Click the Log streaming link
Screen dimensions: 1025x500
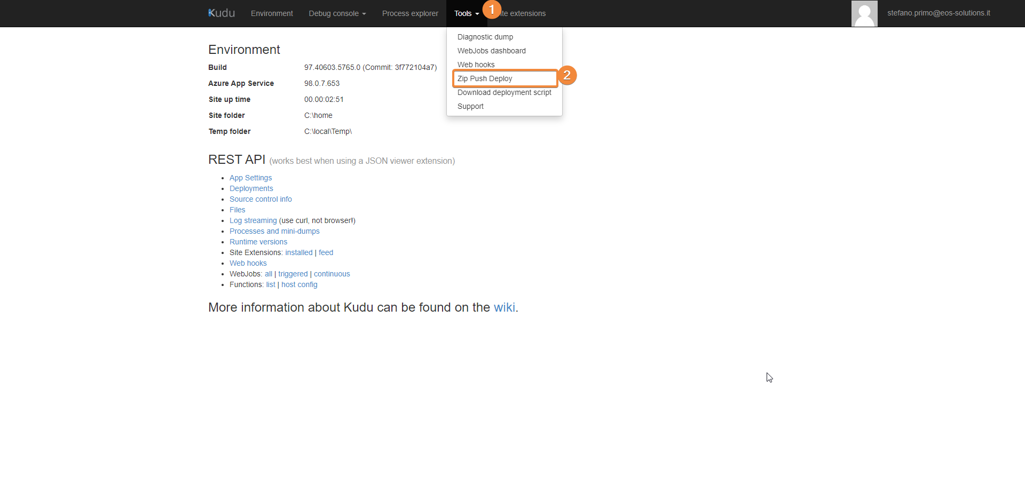[x=253, y=221]
